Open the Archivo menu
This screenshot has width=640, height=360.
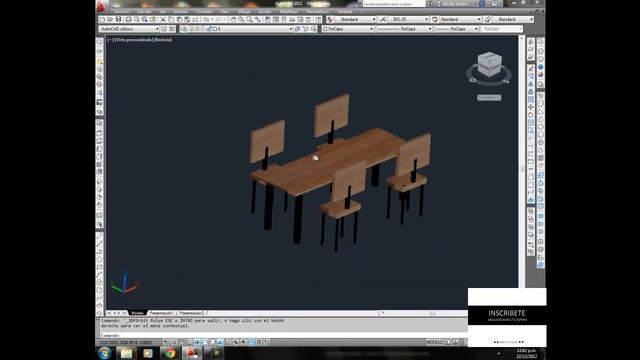pyautogui.click(x=122, y=11)
